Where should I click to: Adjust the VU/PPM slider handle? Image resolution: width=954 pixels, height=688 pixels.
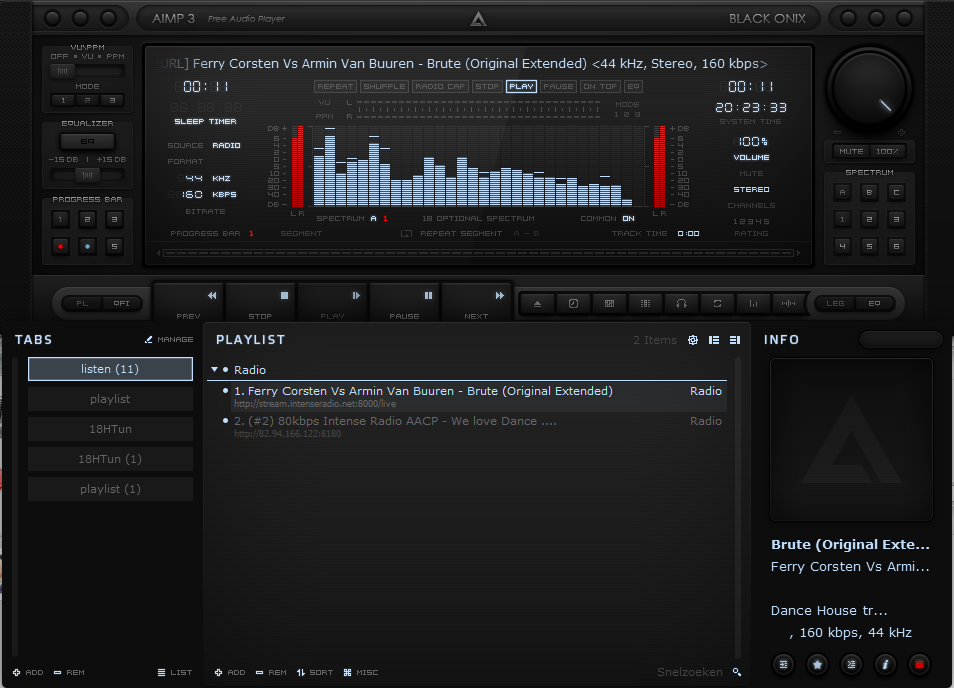point(62,71)
